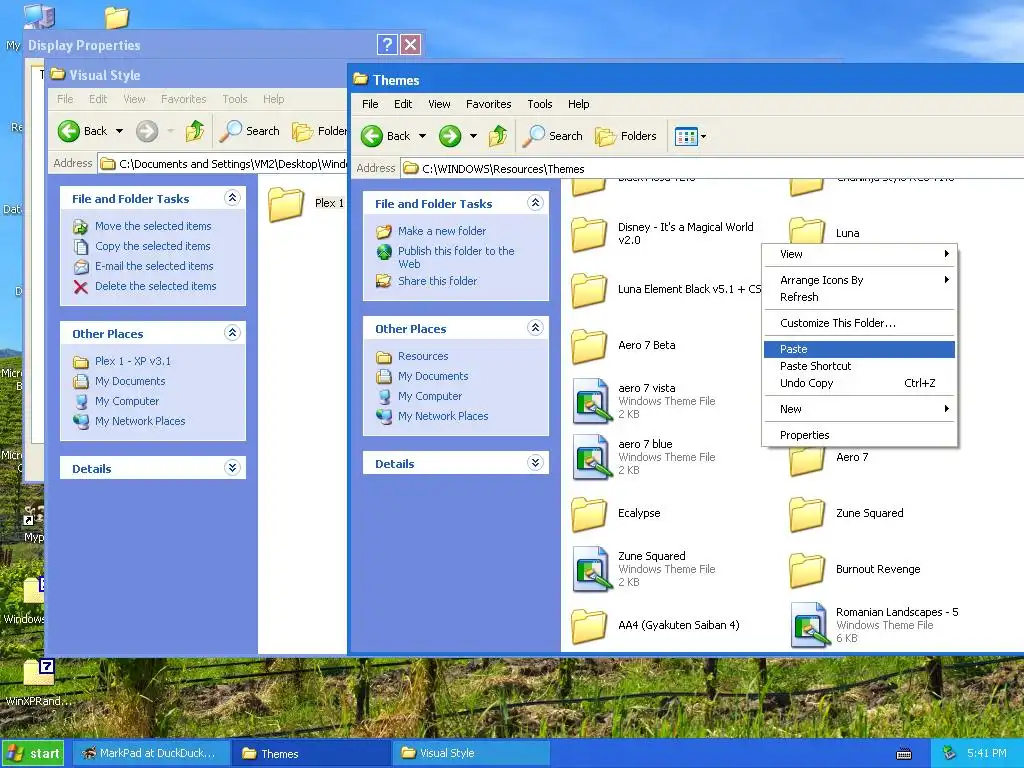Select Romanian Landscapes - 5 theme file icon
Image resolution: width=1024 pixels, height=768 pixels.
[810, 625]
